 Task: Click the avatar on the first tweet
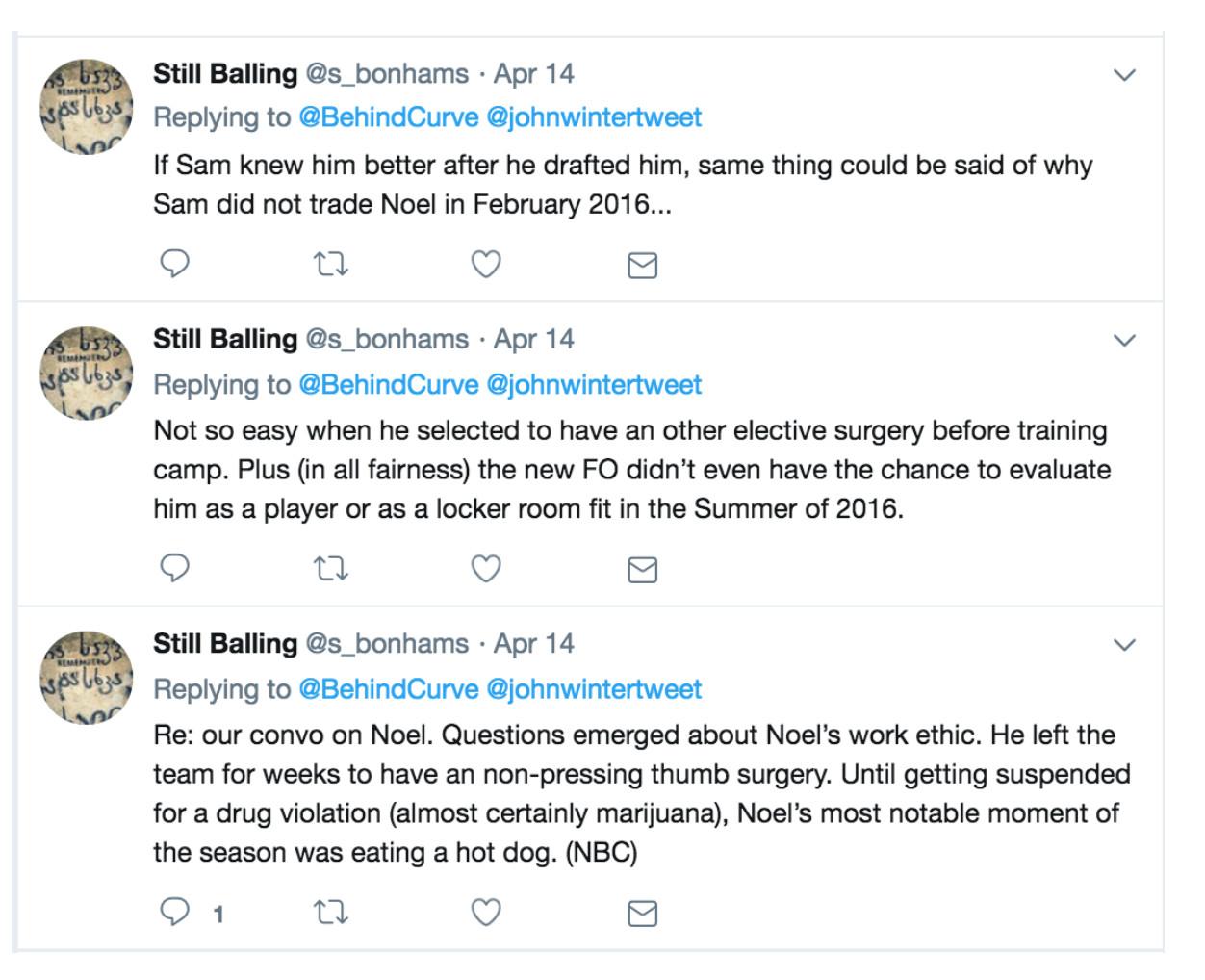tap(85, 104)
